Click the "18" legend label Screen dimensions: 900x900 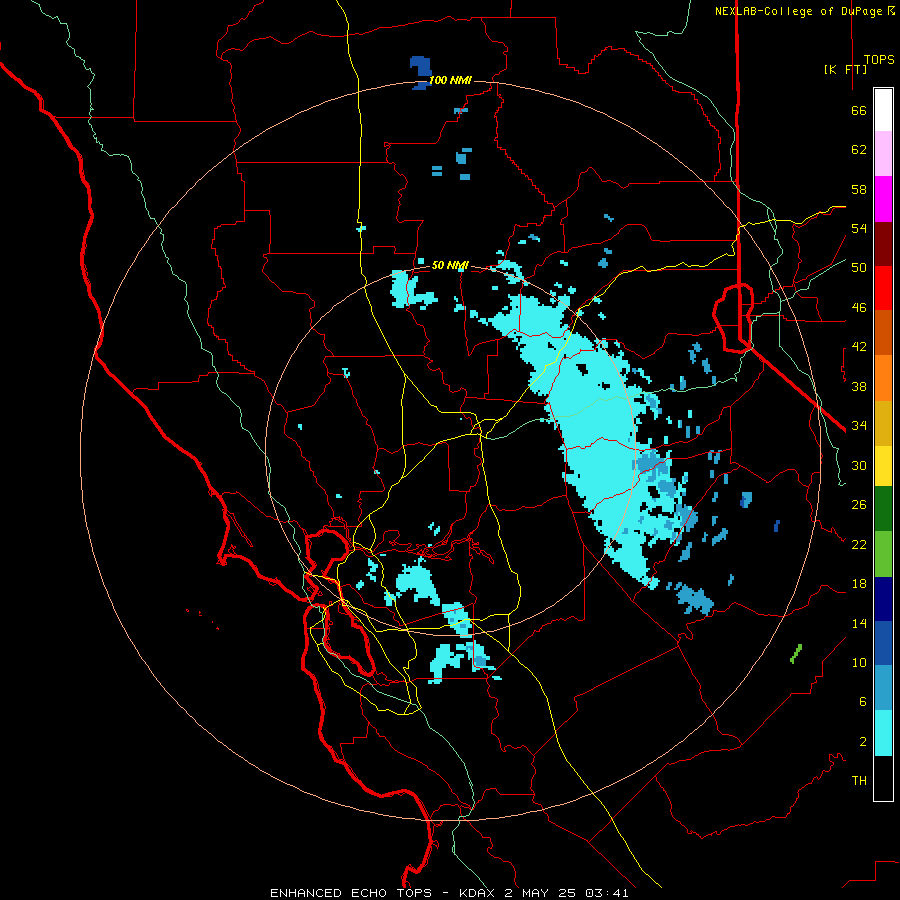pos(859,584)
